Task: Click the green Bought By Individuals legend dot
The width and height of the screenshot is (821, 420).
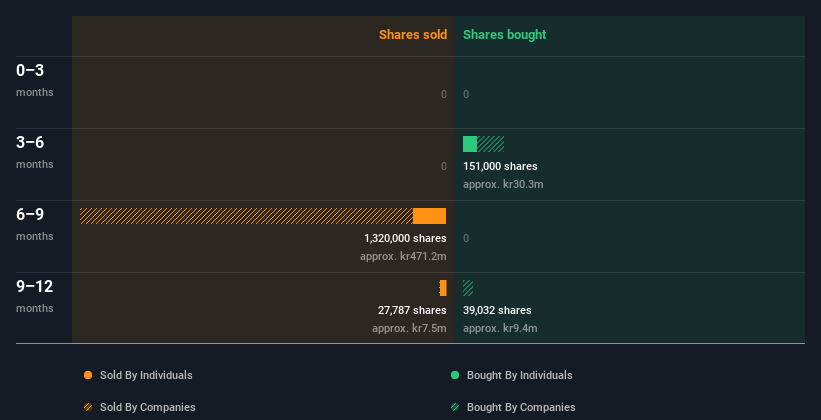Action: pos(455,375)
